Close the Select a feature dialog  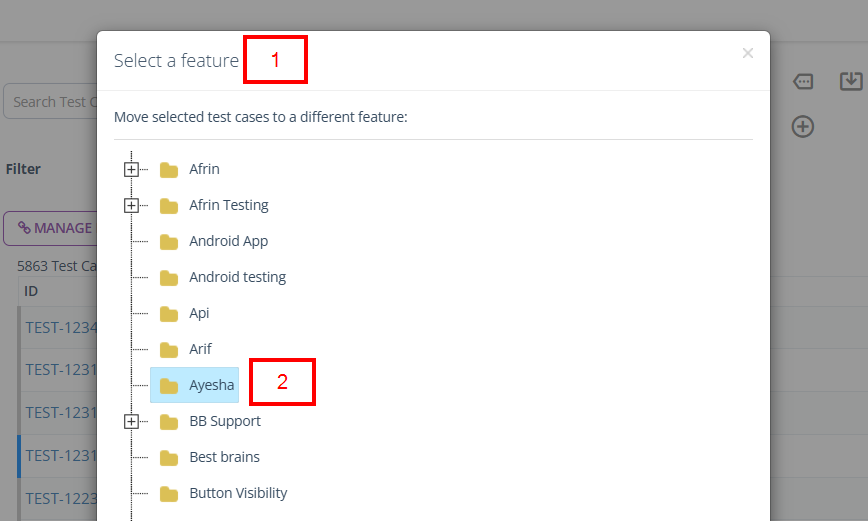coord(748,54)
